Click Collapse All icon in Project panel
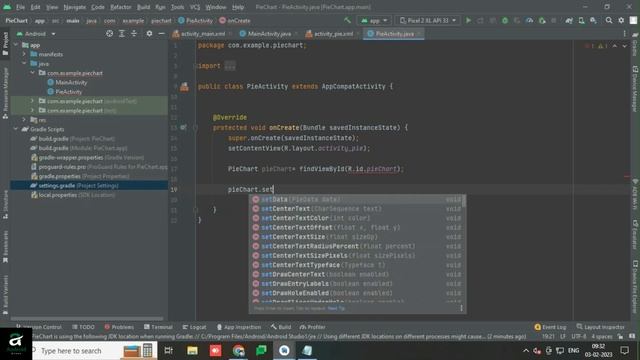 (x=134, y=34)
